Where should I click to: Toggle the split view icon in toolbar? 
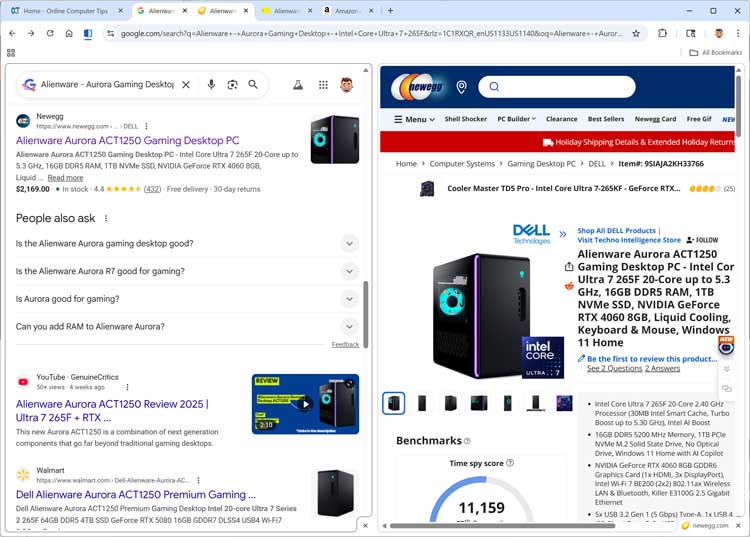click(88, 33)
